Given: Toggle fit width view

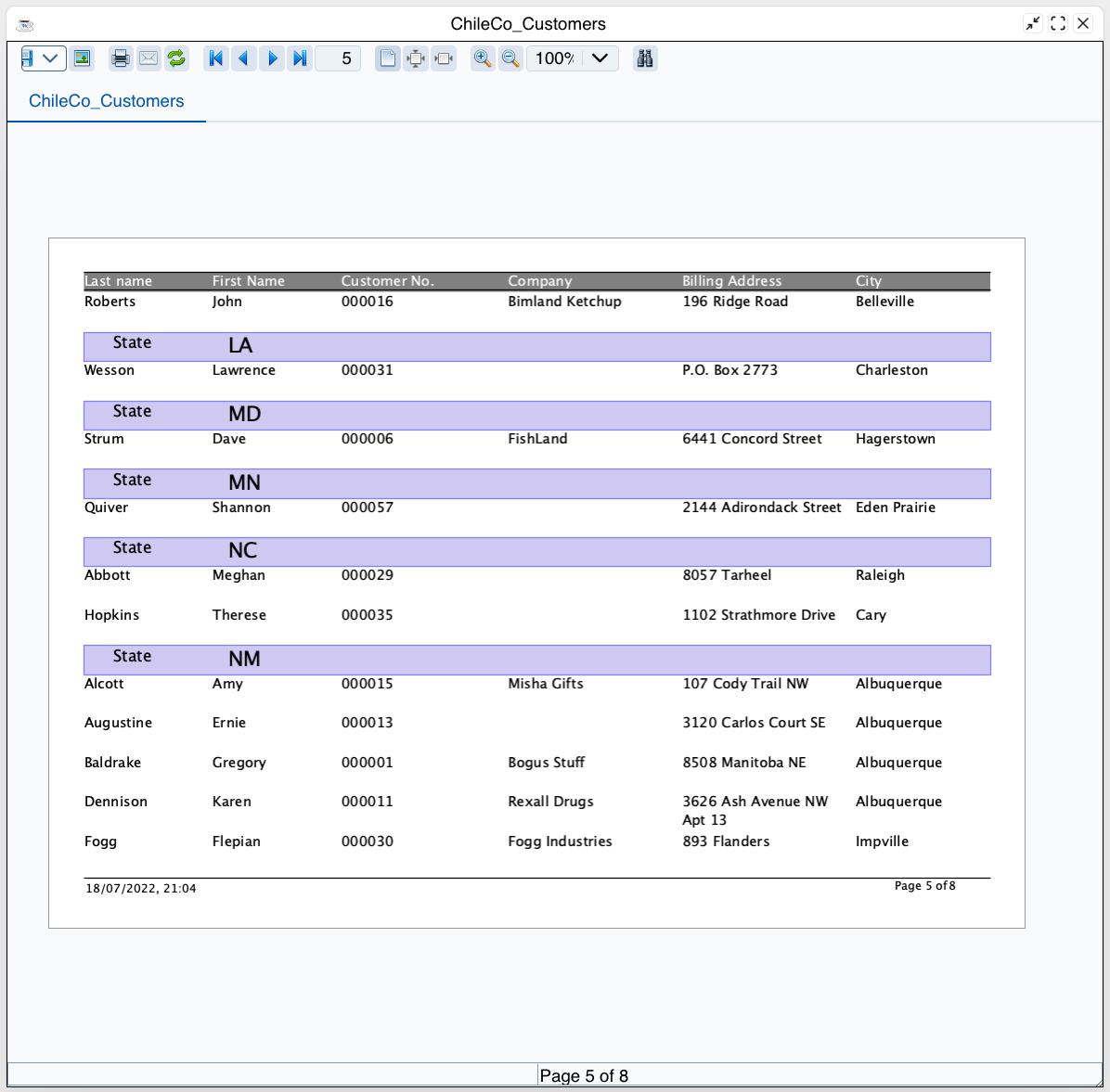Looking at the screenshot, I should tap(444, 58).
